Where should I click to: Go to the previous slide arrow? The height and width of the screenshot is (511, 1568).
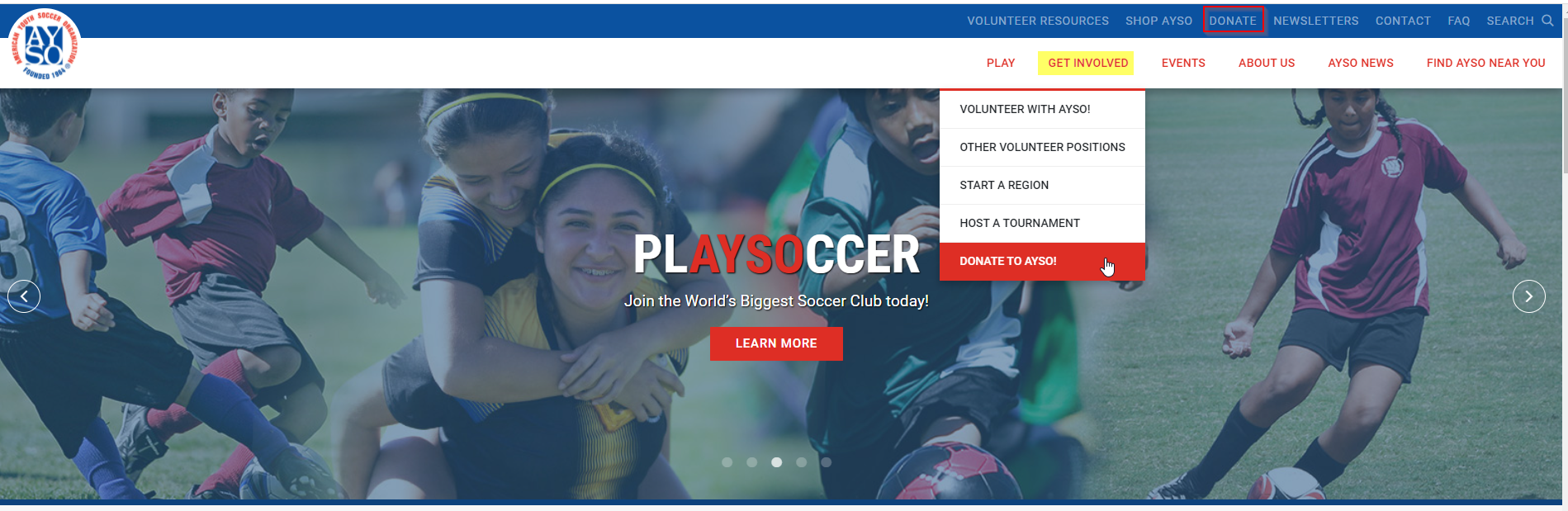24,296
